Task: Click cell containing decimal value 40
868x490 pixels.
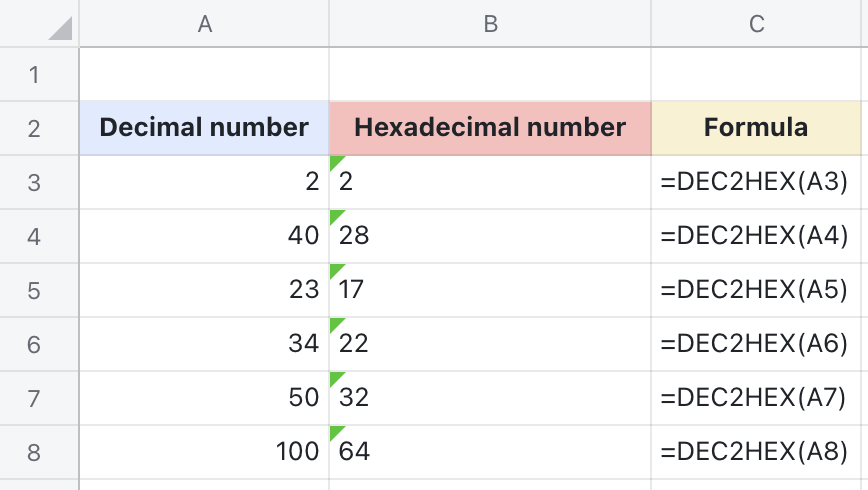Action: point(205,236)
